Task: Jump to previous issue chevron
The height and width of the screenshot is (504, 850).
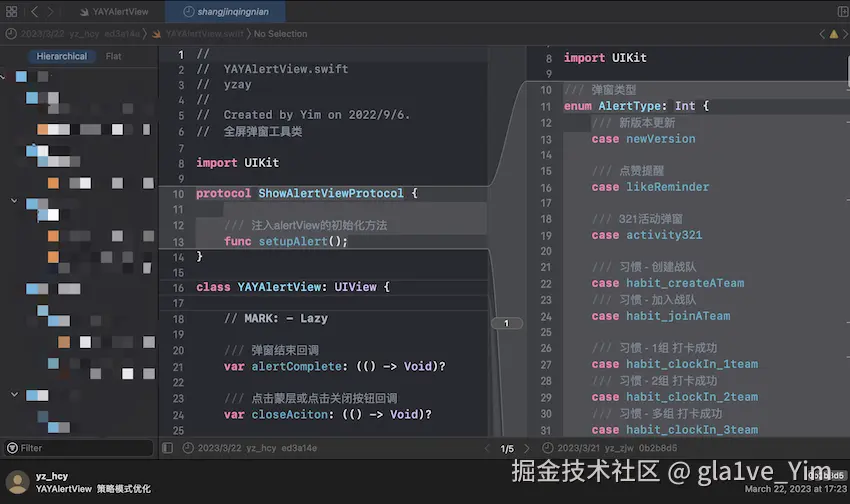Action: [822, 34]
